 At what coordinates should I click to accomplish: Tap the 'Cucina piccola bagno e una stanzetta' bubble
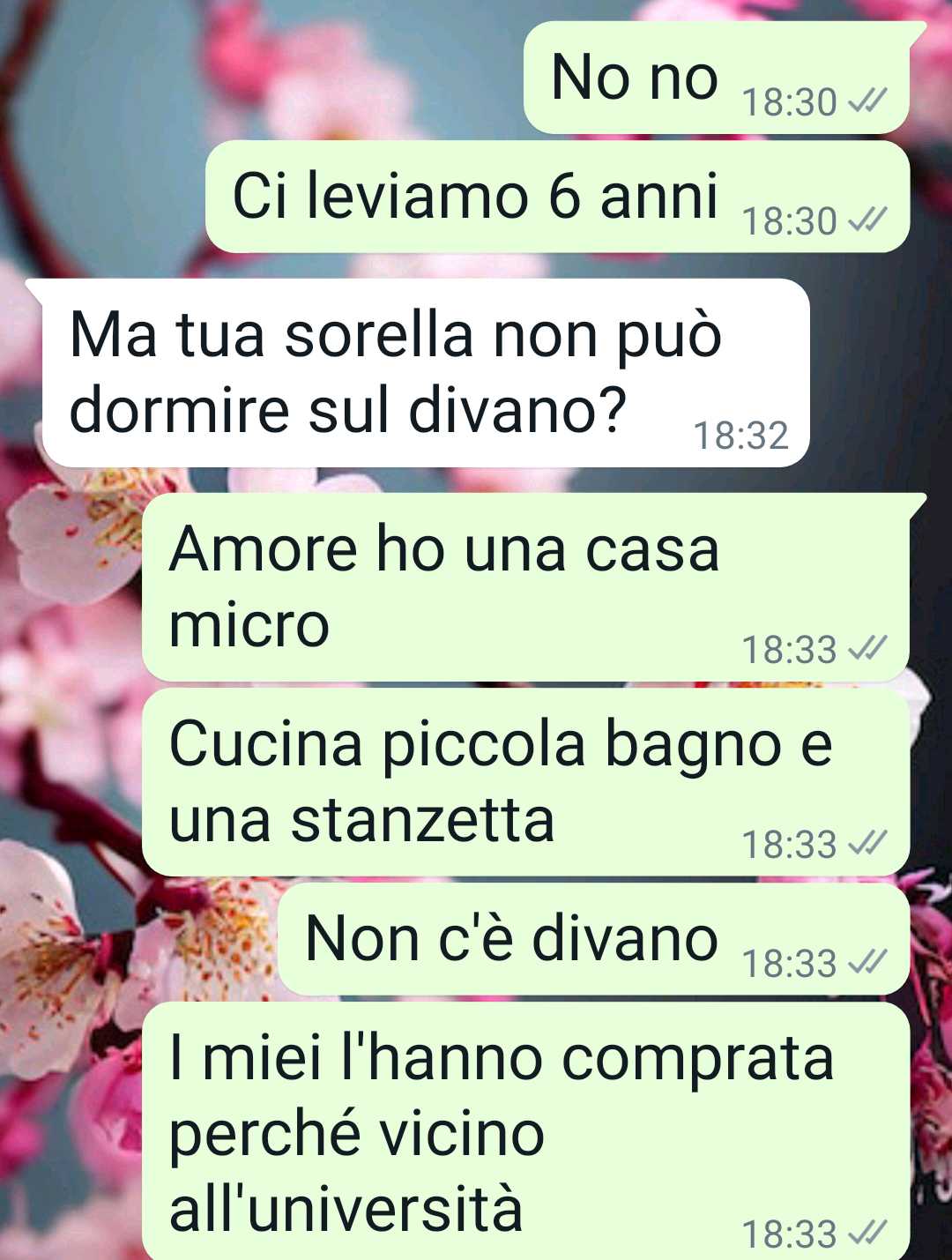[x=526, y=783]
